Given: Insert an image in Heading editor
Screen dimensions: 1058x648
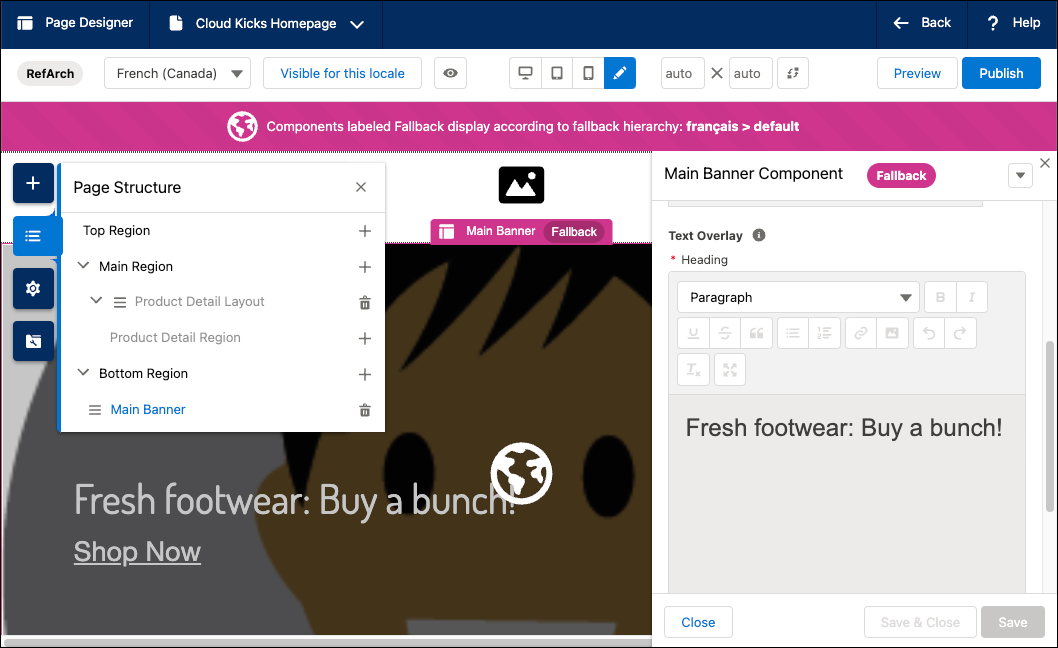Looking at the screenshot, I should coord(892,333).
